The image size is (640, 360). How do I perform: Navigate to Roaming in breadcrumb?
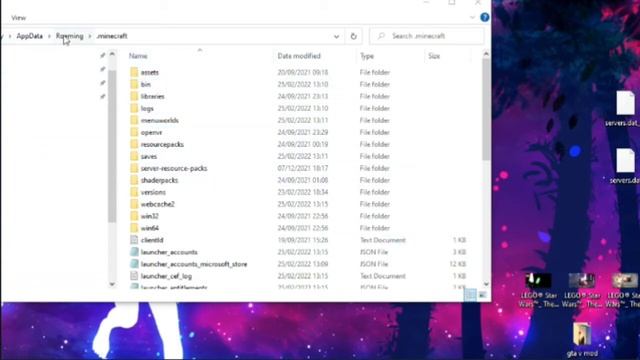(x=69, y=36)
